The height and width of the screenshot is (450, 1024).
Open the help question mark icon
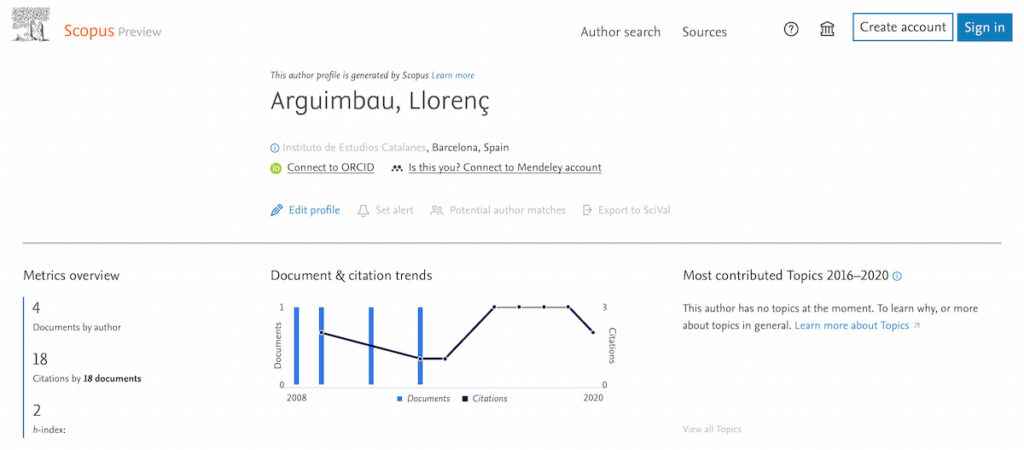click(791, 29)
